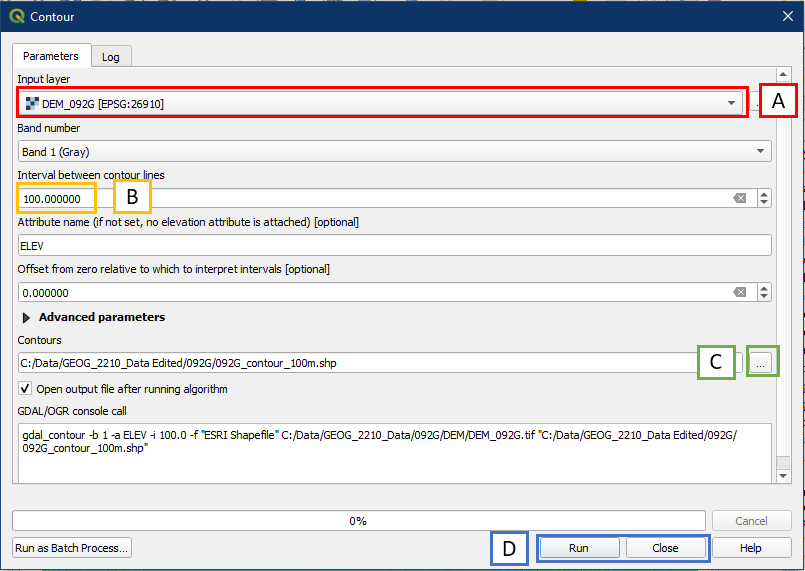This screenshot has width=805, height=571.
Task: Toggle Open output file after running algorithm
Action: 26,389
